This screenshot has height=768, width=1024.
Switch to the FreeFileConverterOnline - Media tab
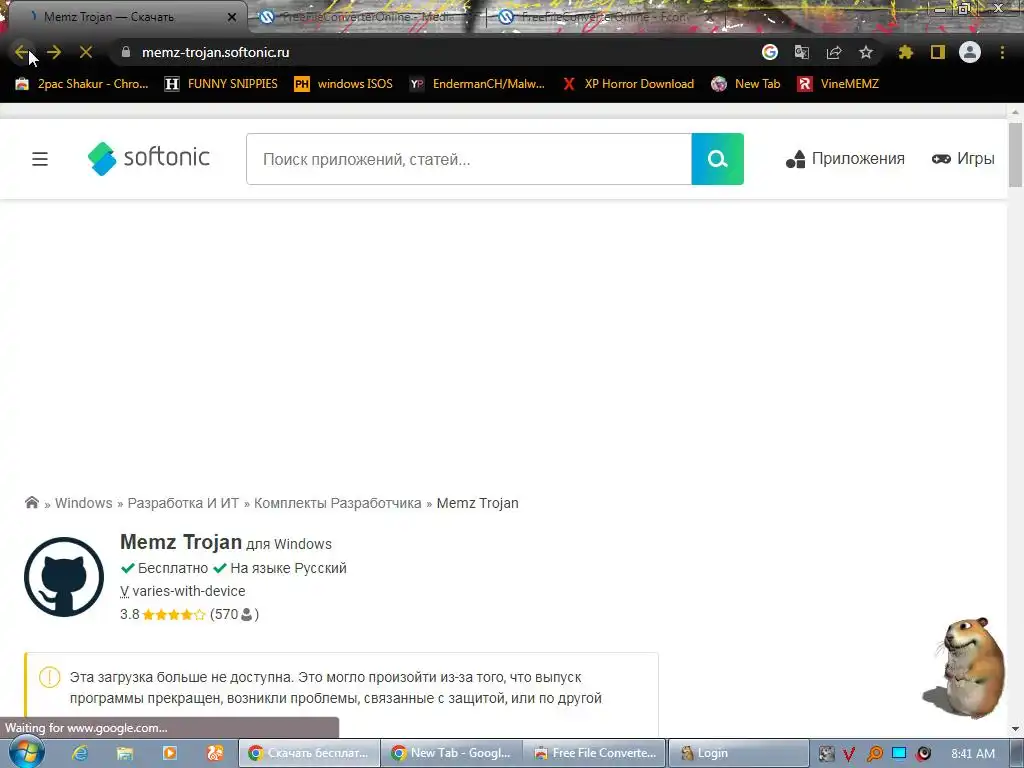pos(366,17)
